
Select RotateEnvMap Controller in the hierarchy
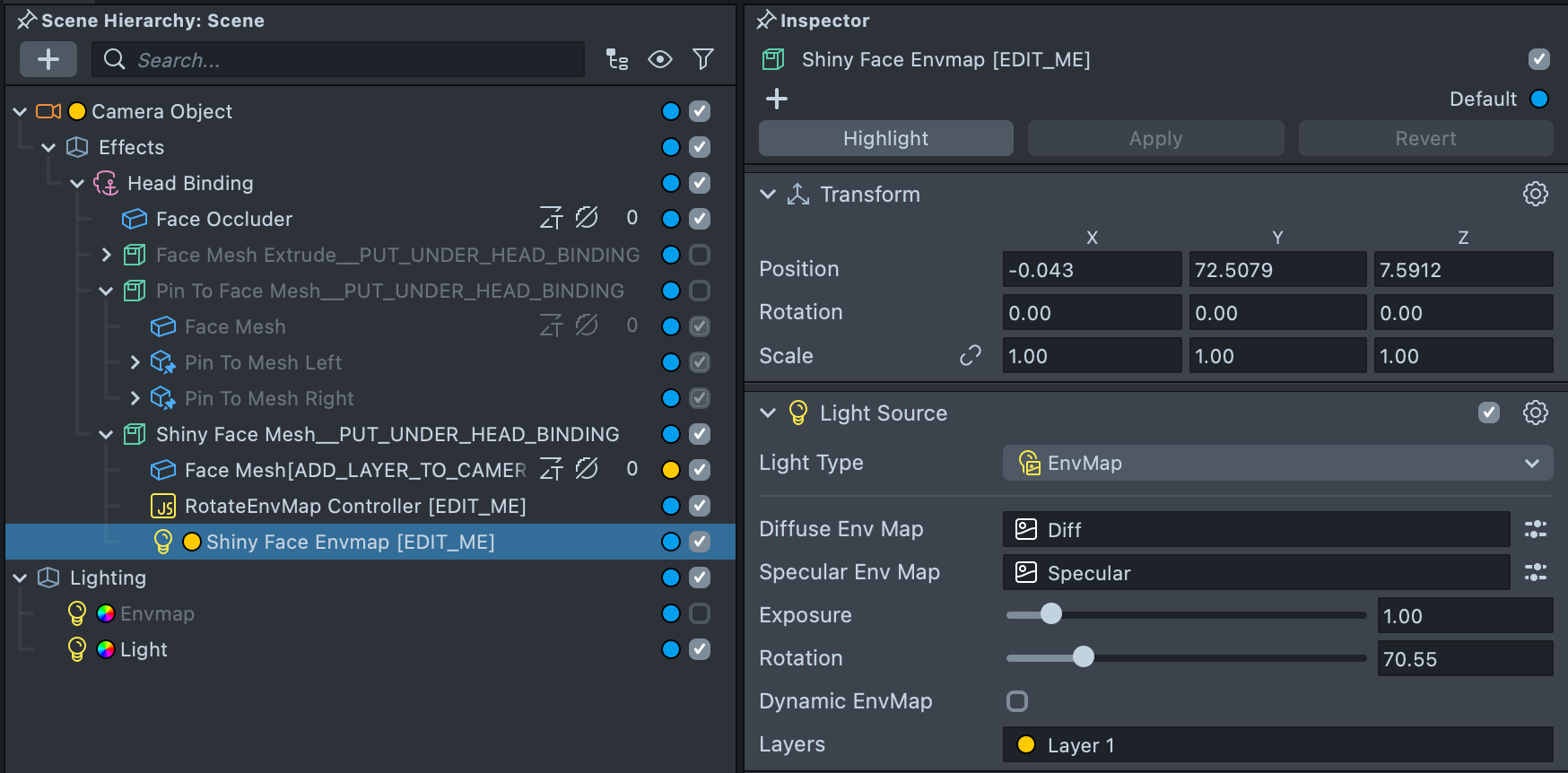(x=355, y=507)
